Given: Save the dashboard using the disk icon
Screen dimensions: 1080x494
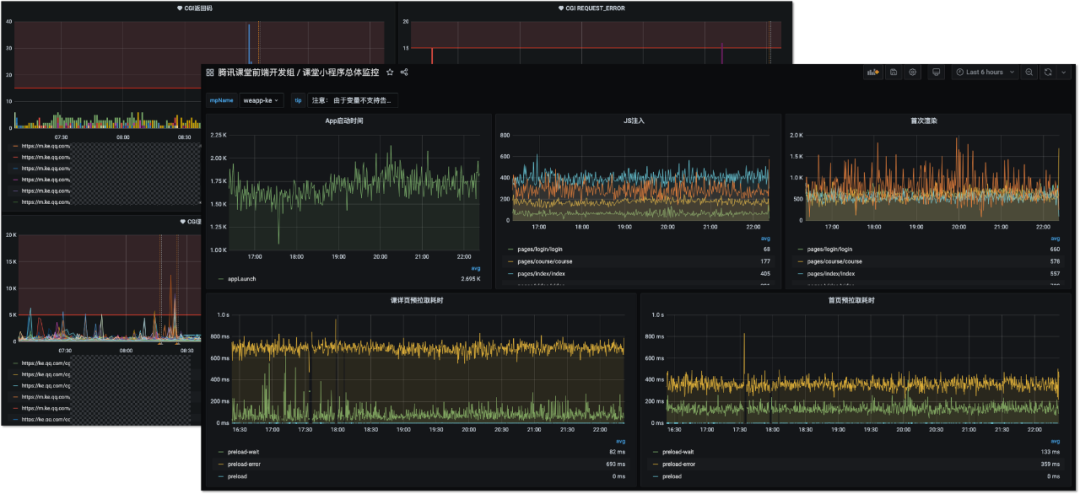Looking at the screenshot, I should pyautogui.click(x=893, y=72).
